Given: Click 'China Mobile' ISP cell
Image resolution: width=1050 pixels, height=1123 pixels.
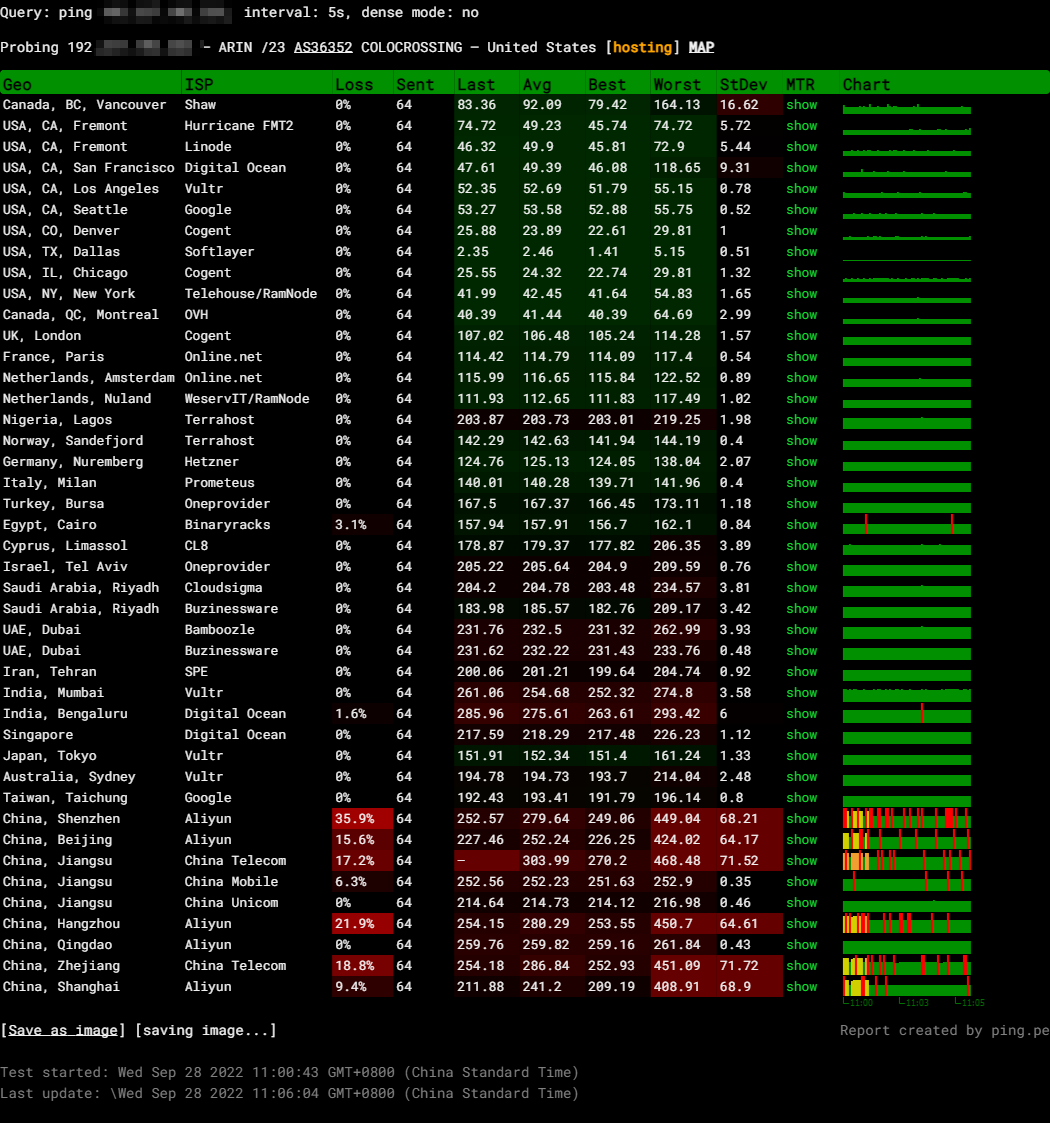Looking at the screenshot, I should [x=231, y=882].
